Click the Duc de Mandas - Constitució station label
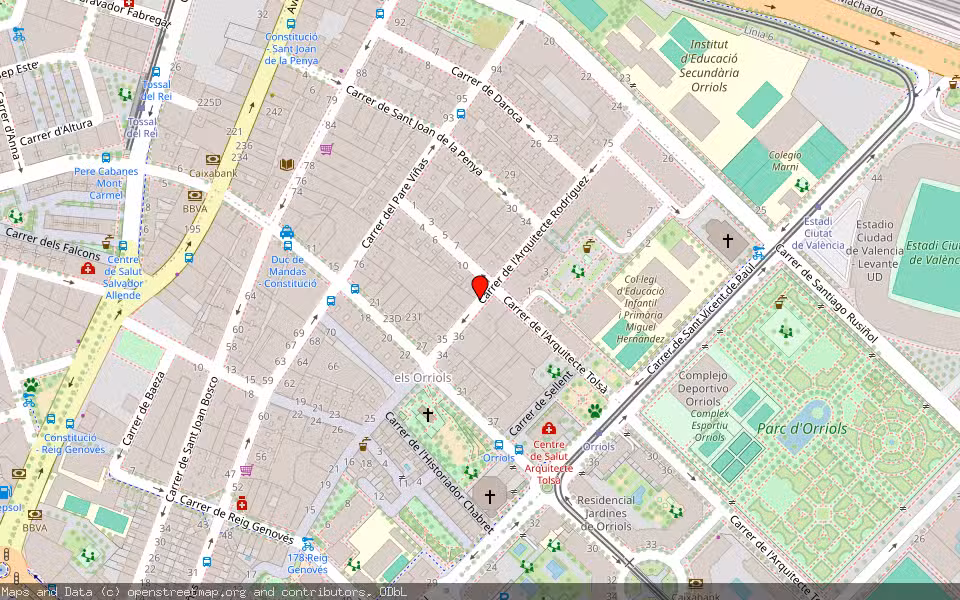 (290, 272)
